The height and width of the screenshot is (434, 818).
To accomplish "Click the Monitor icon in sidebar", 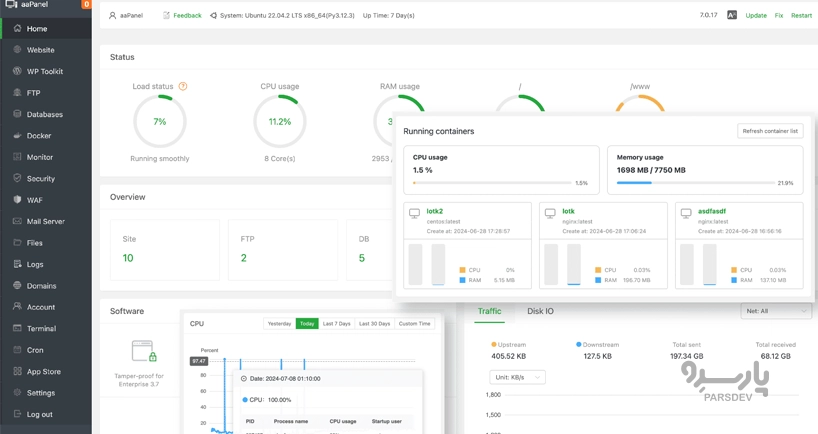I will coord(17,157).
